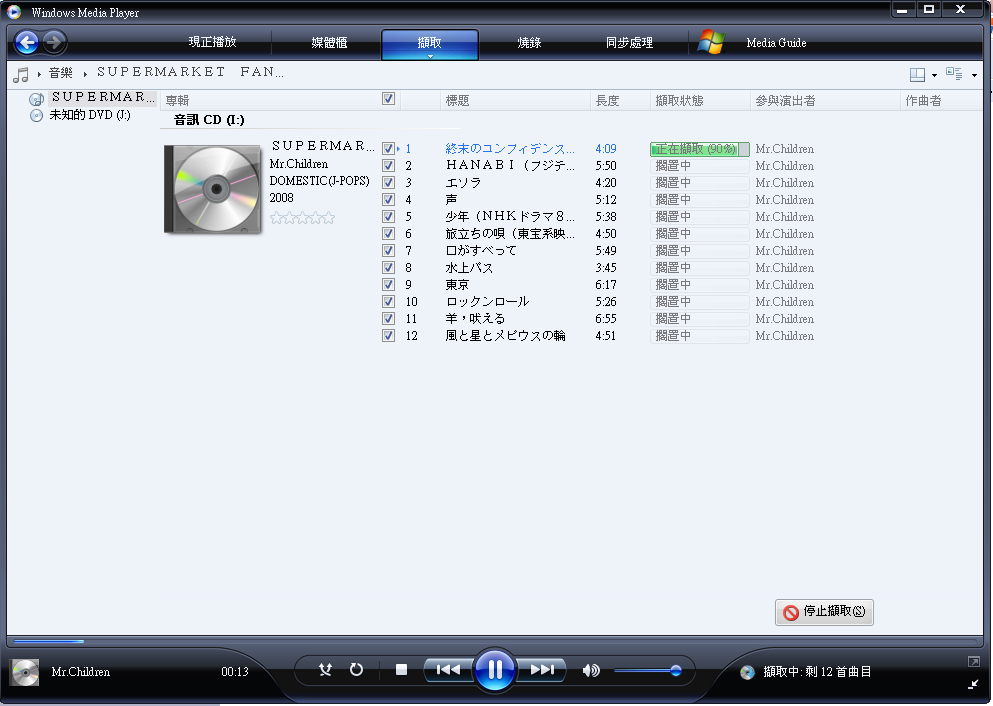Image resolution: width=993 pixels, height=706 pixels.
Task: Uncheck track 9 東京 checkbox
Action: click(x=388, y=285)
